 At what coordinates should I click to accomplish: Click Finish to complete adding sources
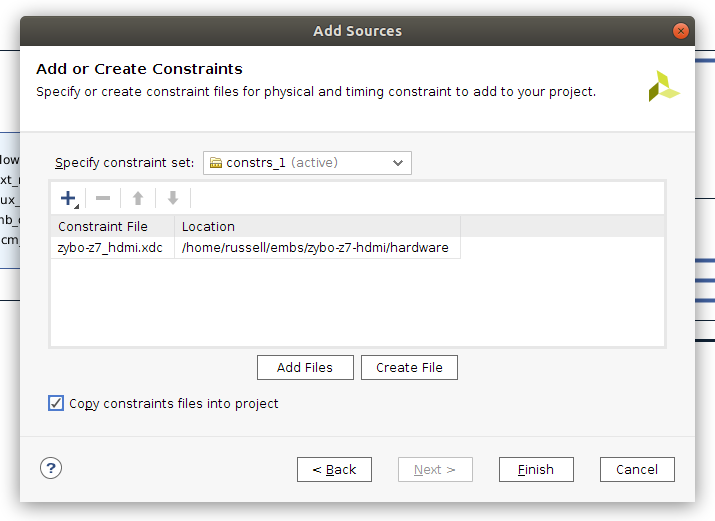coord(536,469)
